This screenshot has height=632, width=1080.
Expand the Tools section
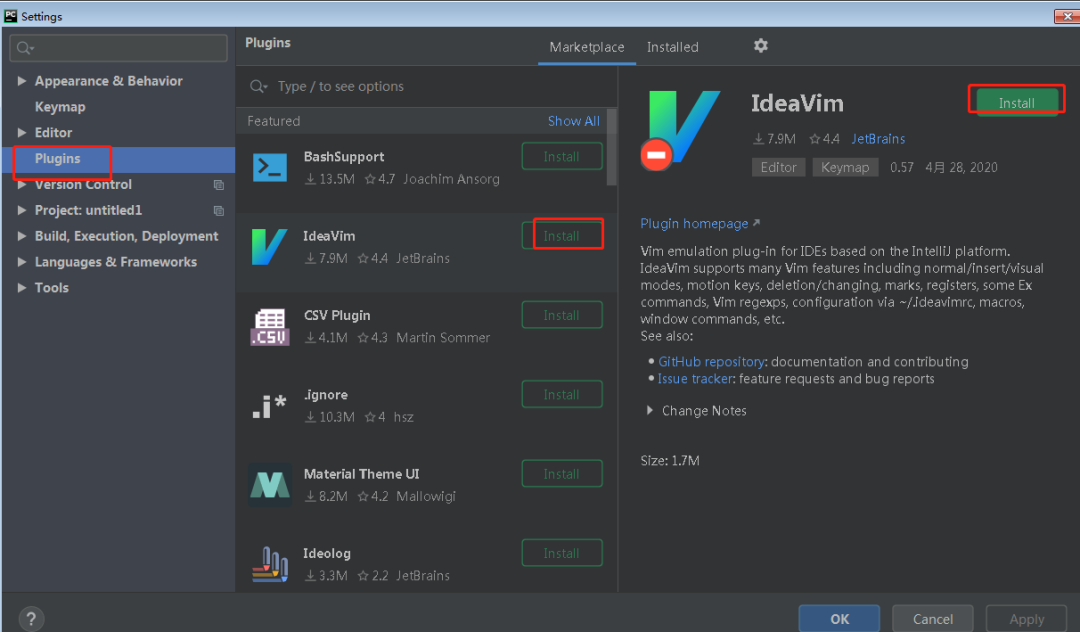[x=24, y=287]
